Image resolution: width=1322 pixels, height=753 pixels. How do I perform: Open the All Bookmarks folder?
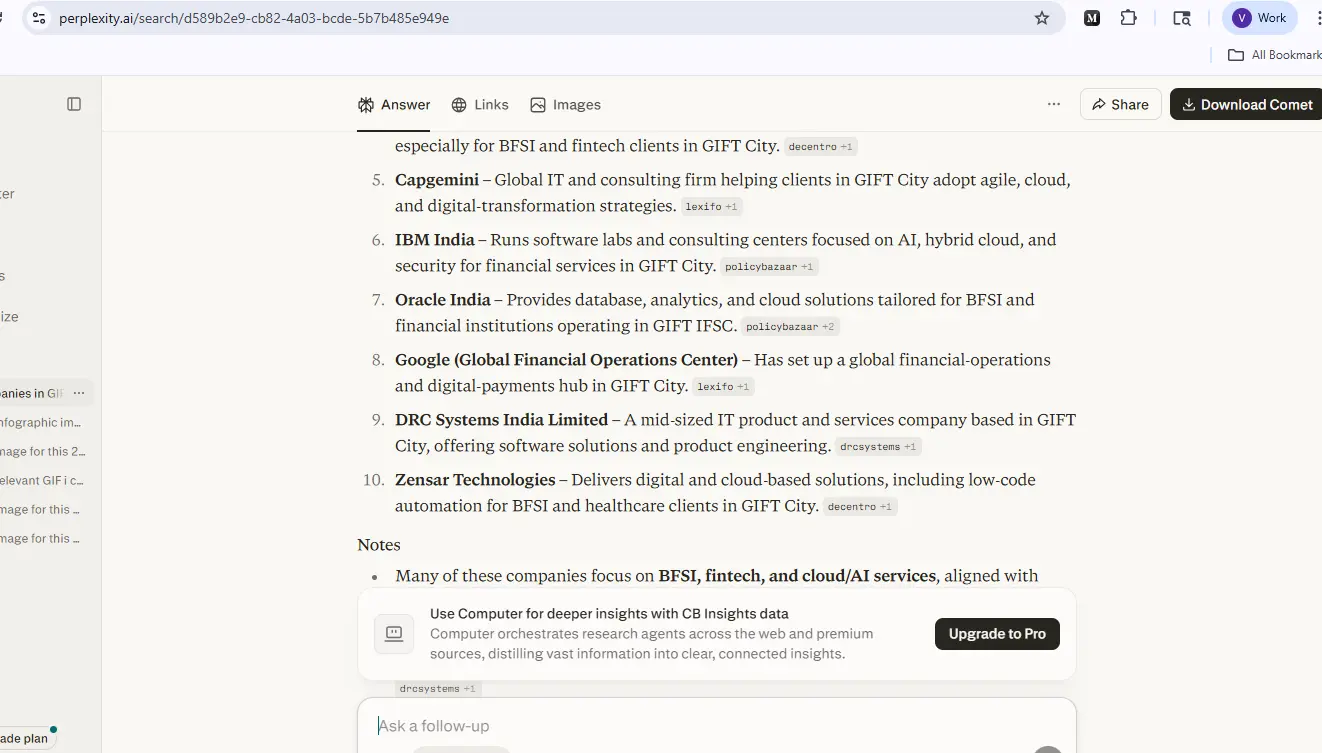click(x=1275, y=55)
